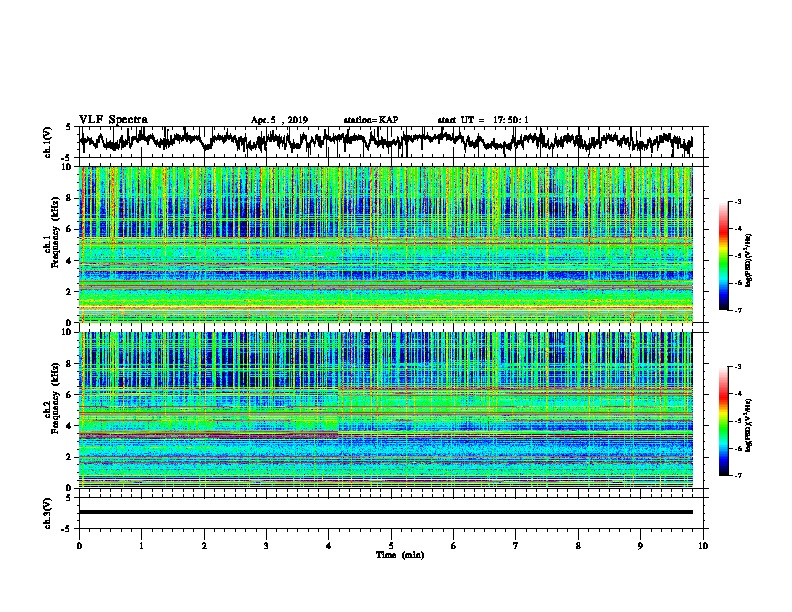Click the upper PSD color scale bar
Screen dimensions: 792x612
[723, 256]
